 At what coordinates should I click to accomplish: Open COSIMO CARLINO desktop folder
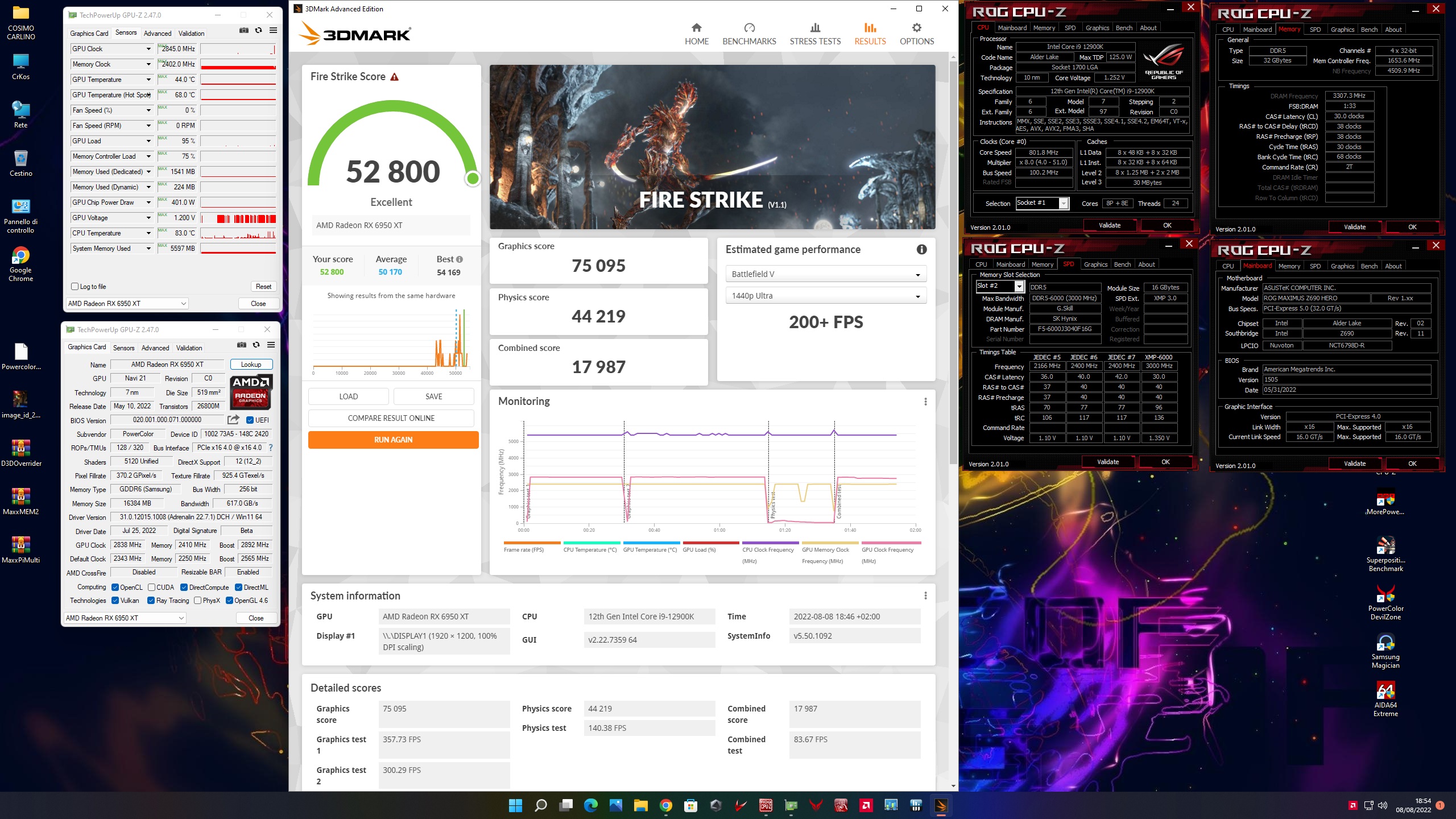pyautogui.click(x=21, y=23)
